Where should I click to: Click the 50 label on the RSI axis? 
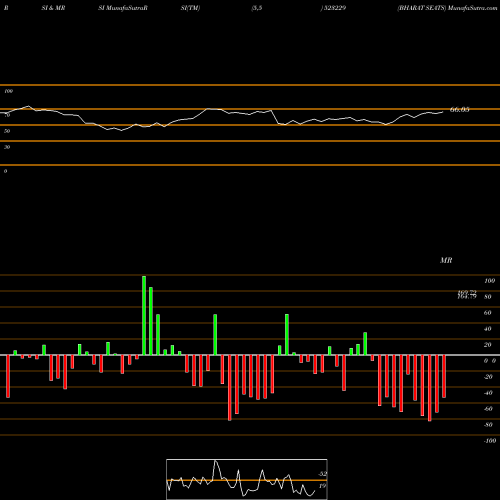point(7,131)
